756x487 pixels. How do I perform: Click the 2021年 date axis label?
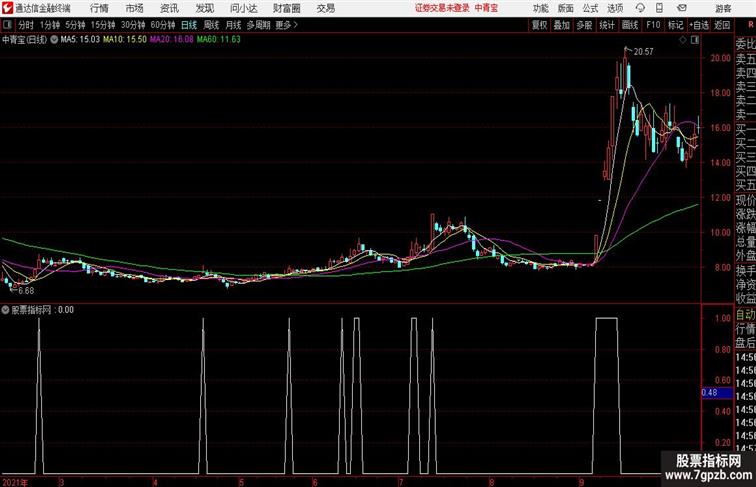click(15, 482)
